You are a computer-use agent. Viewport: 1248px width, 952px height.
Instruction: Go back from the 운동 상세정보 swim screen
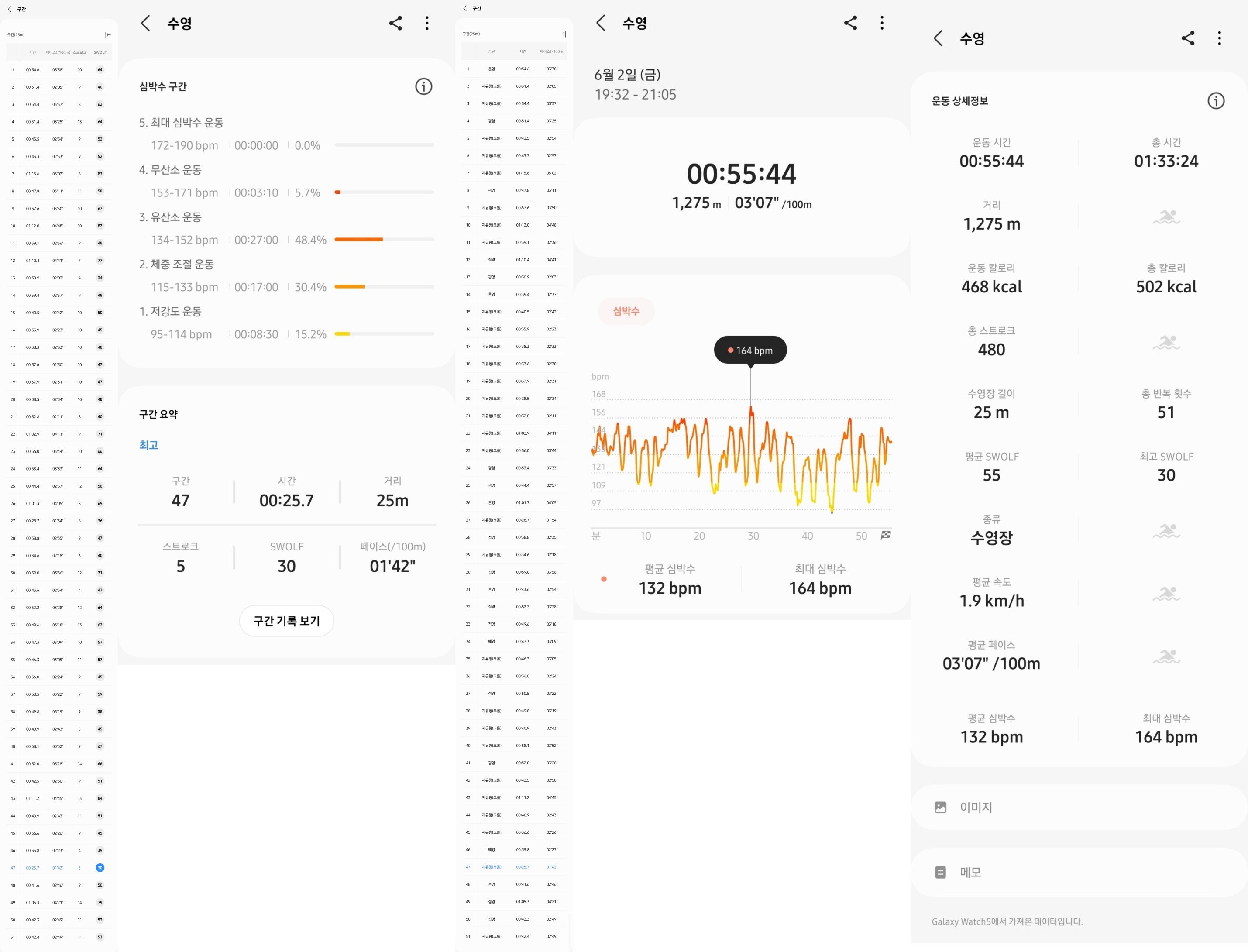pos(938,38)
